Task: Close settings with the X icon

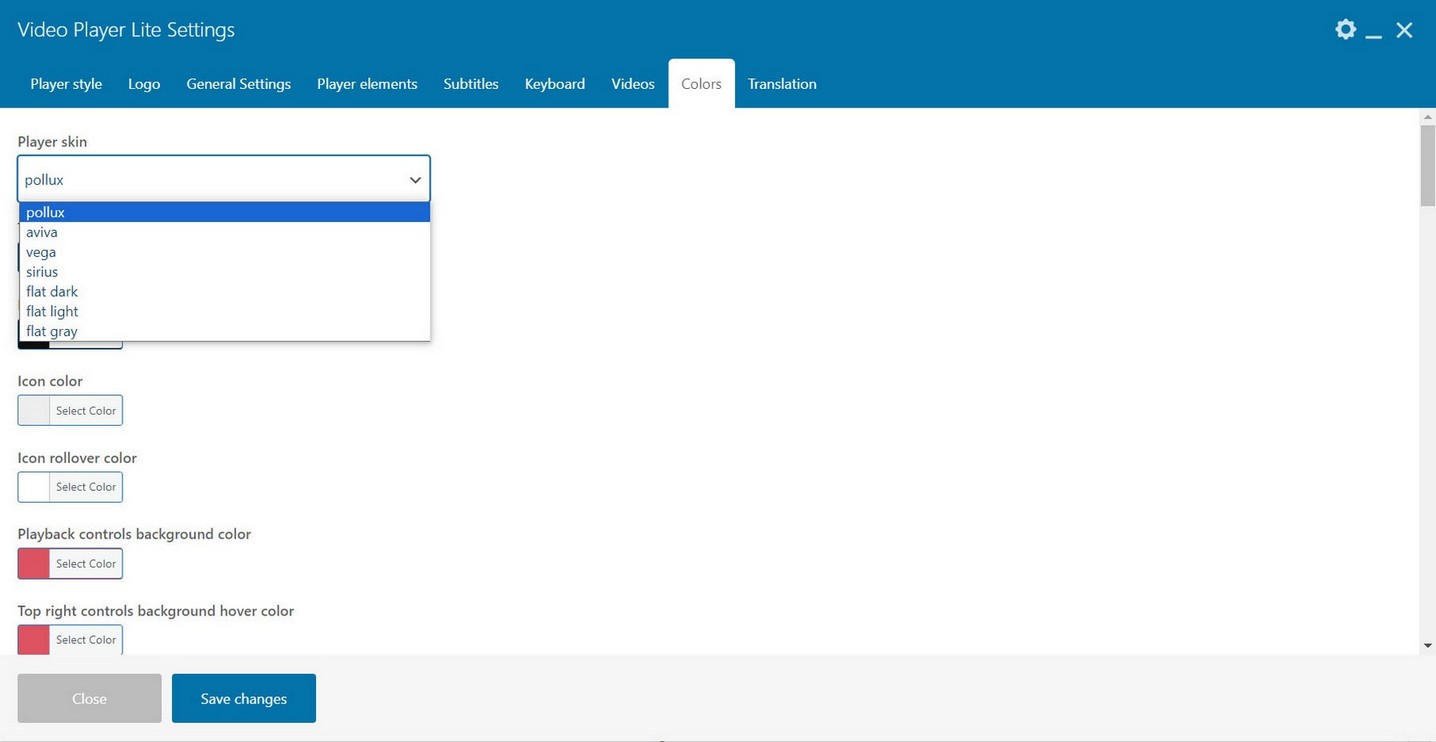Action: pyautogui.click(x=1404, y=30)
